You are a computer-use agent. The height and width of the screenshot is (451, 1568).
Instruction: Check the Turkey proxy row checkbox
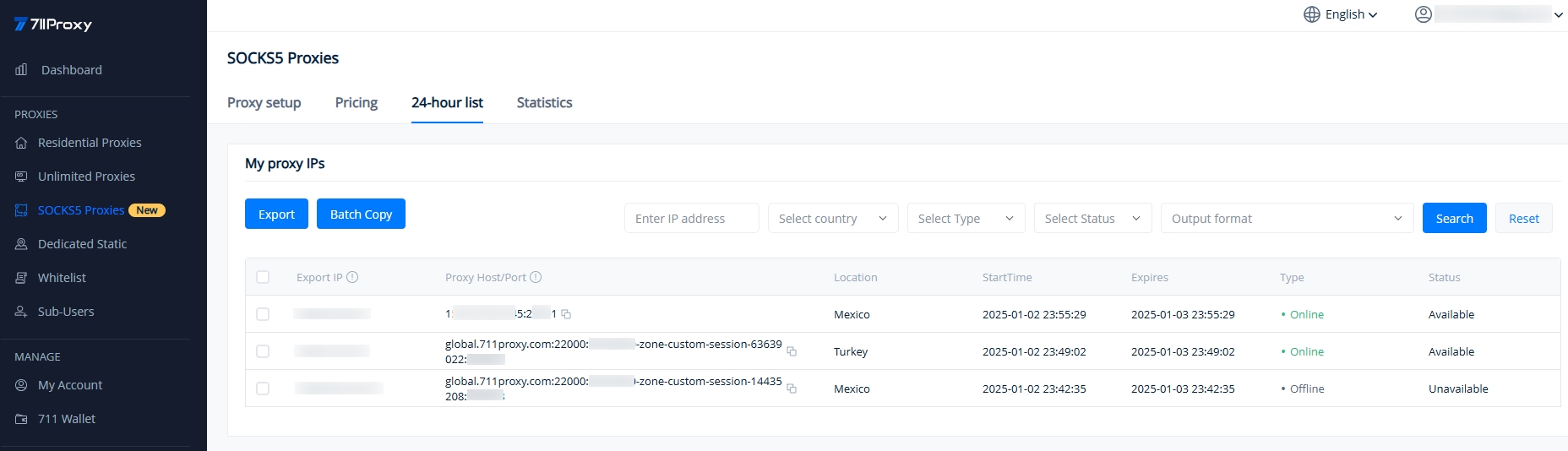click(263, 351)
